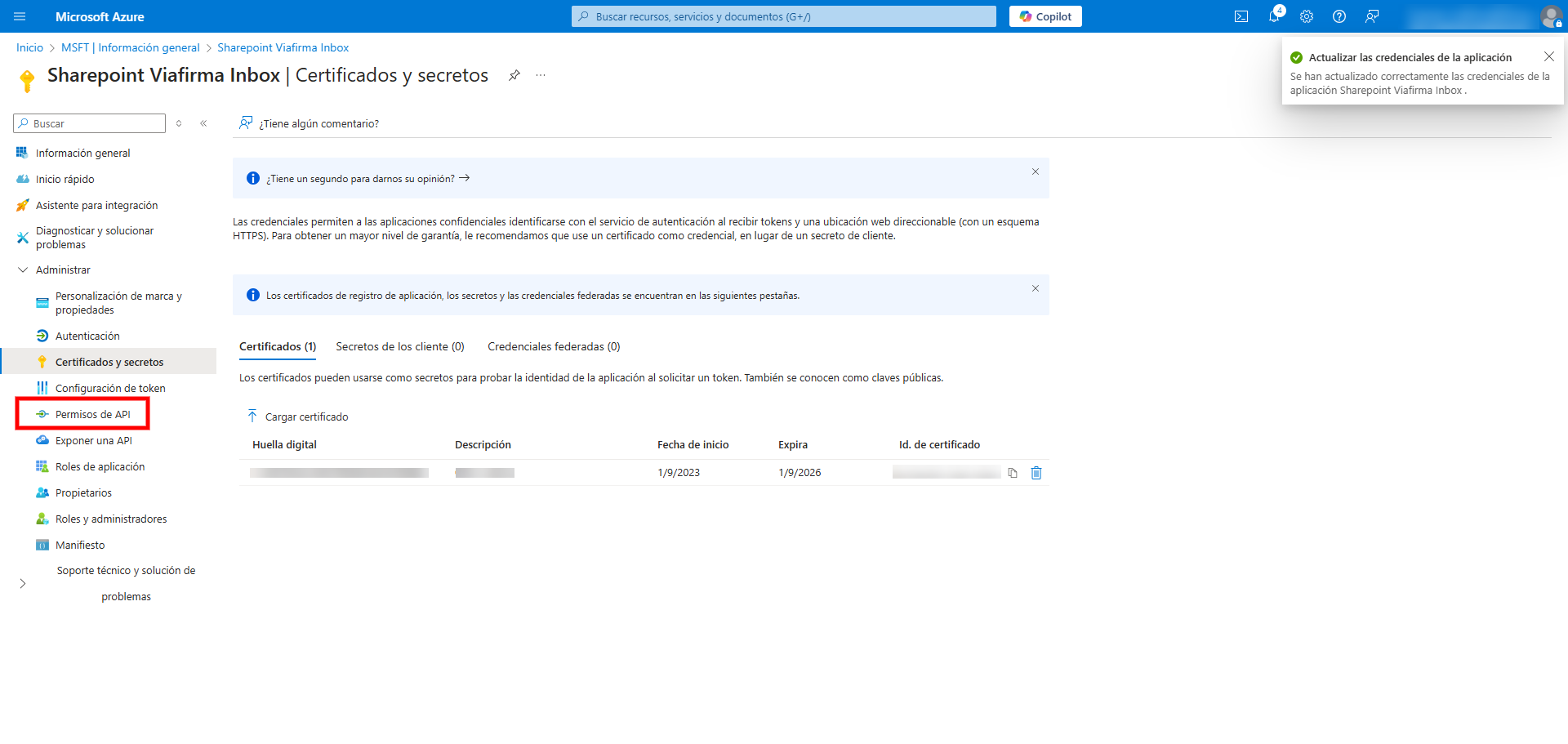Click Cargar certificado upload button
Screen dimensions: 1568x744
pos(297,417)
